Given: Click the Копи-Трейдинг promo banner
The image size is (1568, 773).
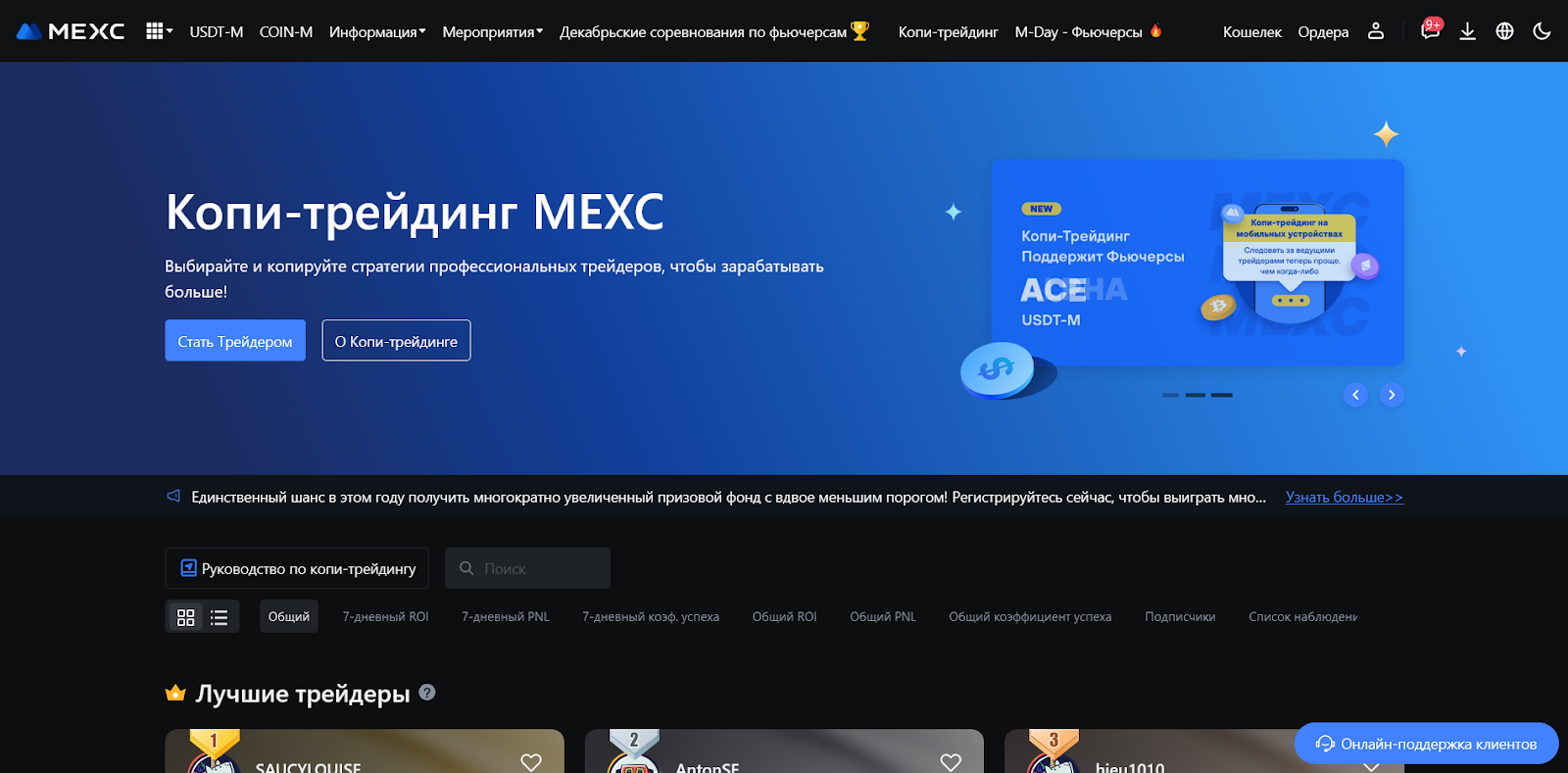Looking at the screenshot, I should [1198, 263].
